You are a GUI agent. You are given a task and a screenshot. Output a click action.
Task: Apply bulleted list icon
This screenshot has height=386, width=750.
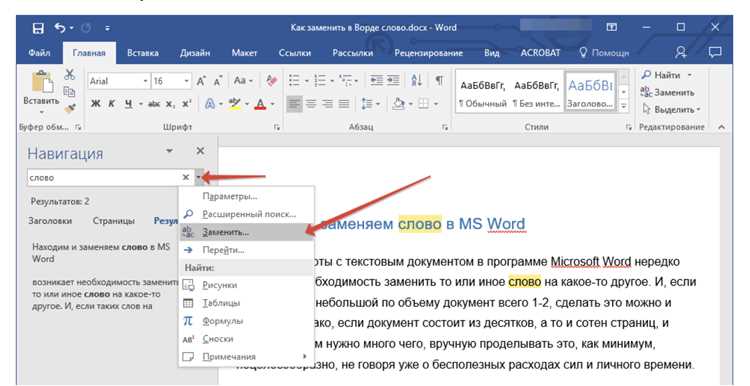click(295, 81)
